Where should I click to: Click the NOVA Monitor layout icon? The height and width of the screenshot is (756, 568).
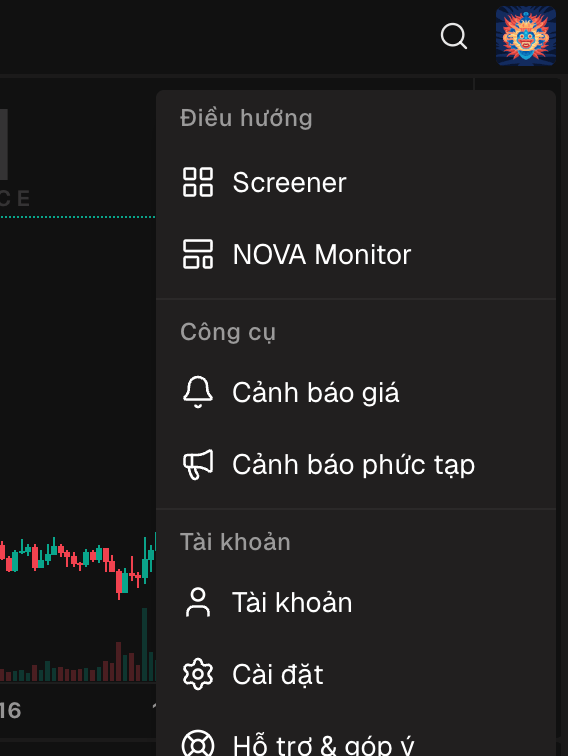(x=198, y=254)
